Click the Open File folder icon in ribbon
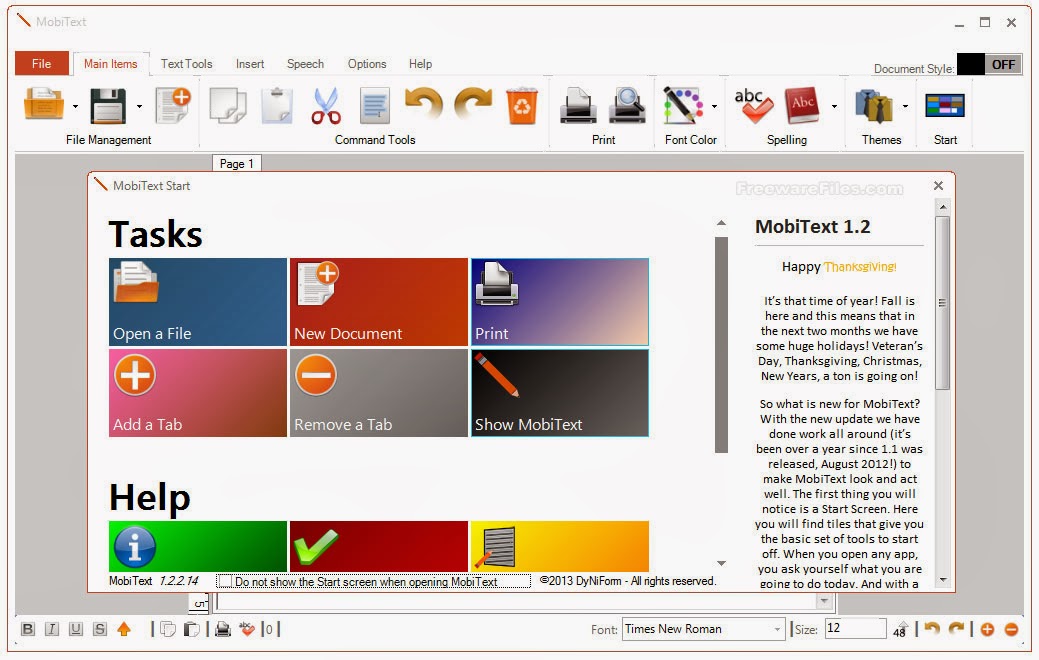Viewport: 1039px width, 660px height. pos(44,105)
